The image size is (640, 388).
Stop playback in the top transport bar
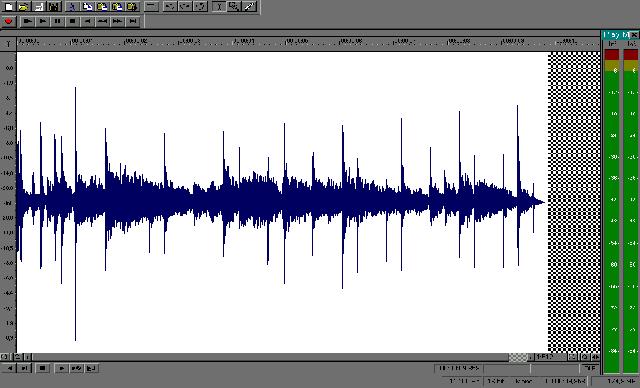[73, 21]
